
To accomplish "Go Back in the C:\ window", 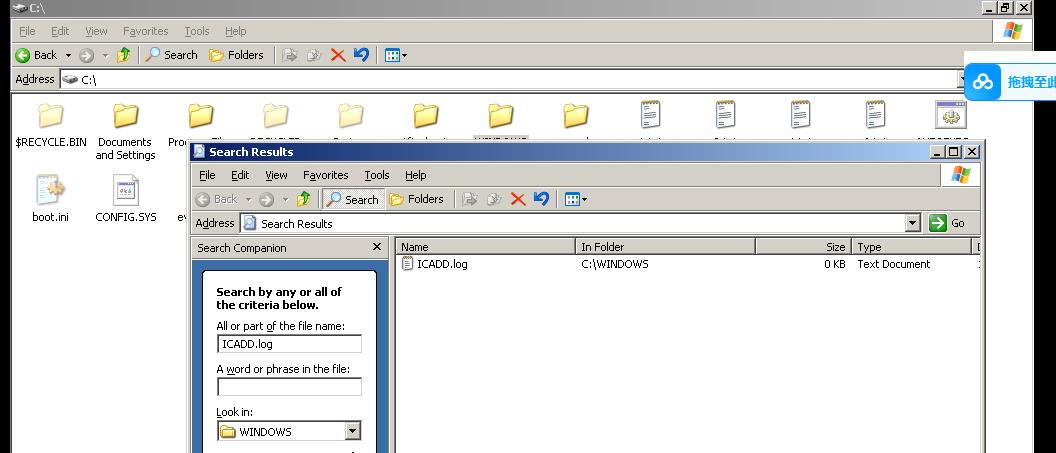I will [x=36, y=55].
